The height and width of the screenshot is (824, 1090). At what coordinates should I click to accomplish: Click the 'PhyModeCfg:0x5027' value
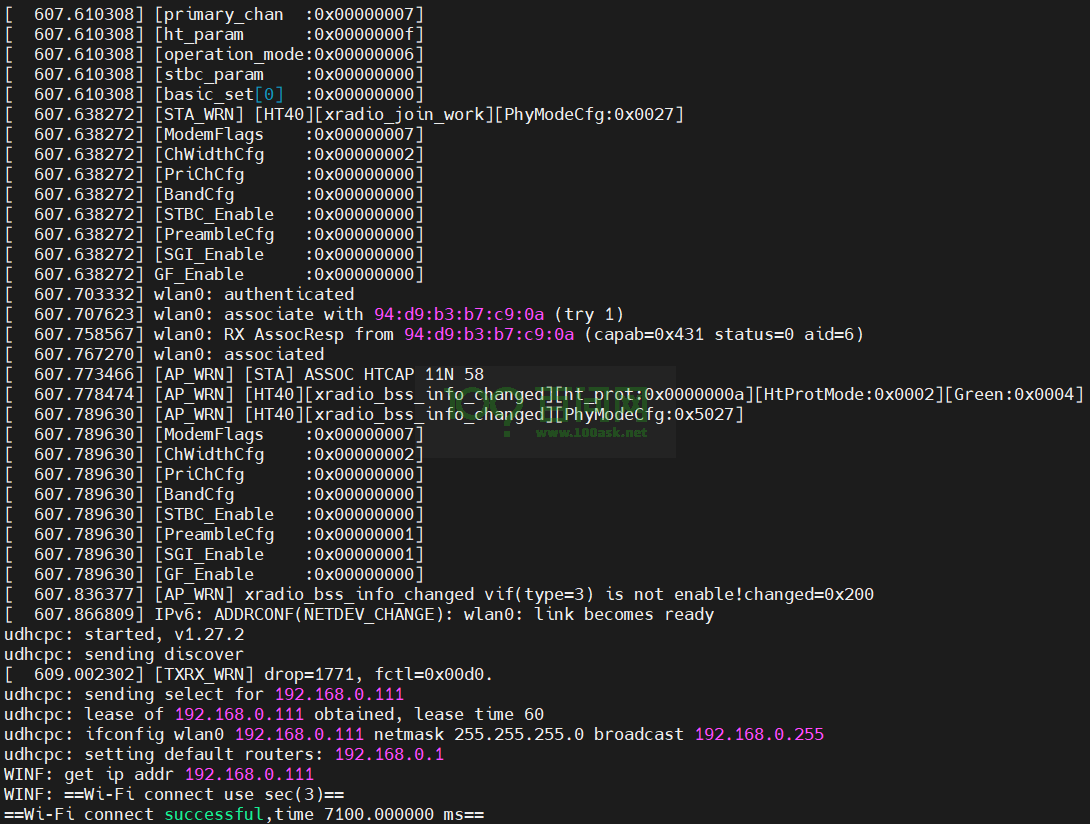pyautogui.click(x=649, y=414)
